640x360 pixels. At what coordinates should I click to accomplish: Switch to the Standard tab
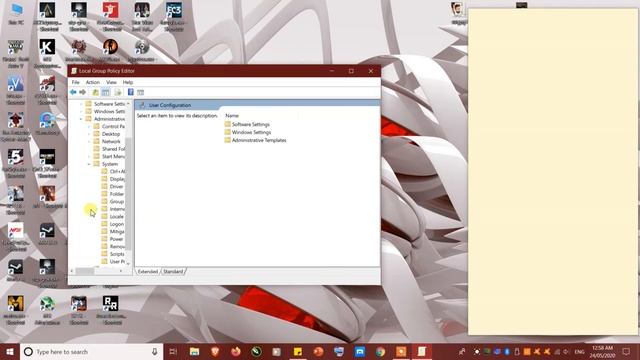click(173, 271)
